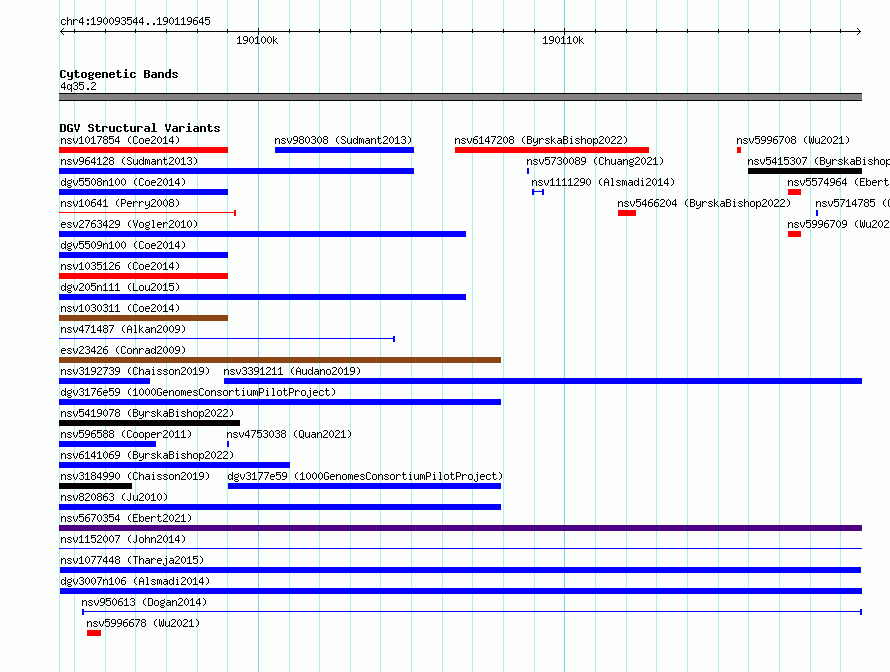Select the nsv1077448 (Thareja2015) label
This screenshot has width=890, height=672.
click(132, 560)
